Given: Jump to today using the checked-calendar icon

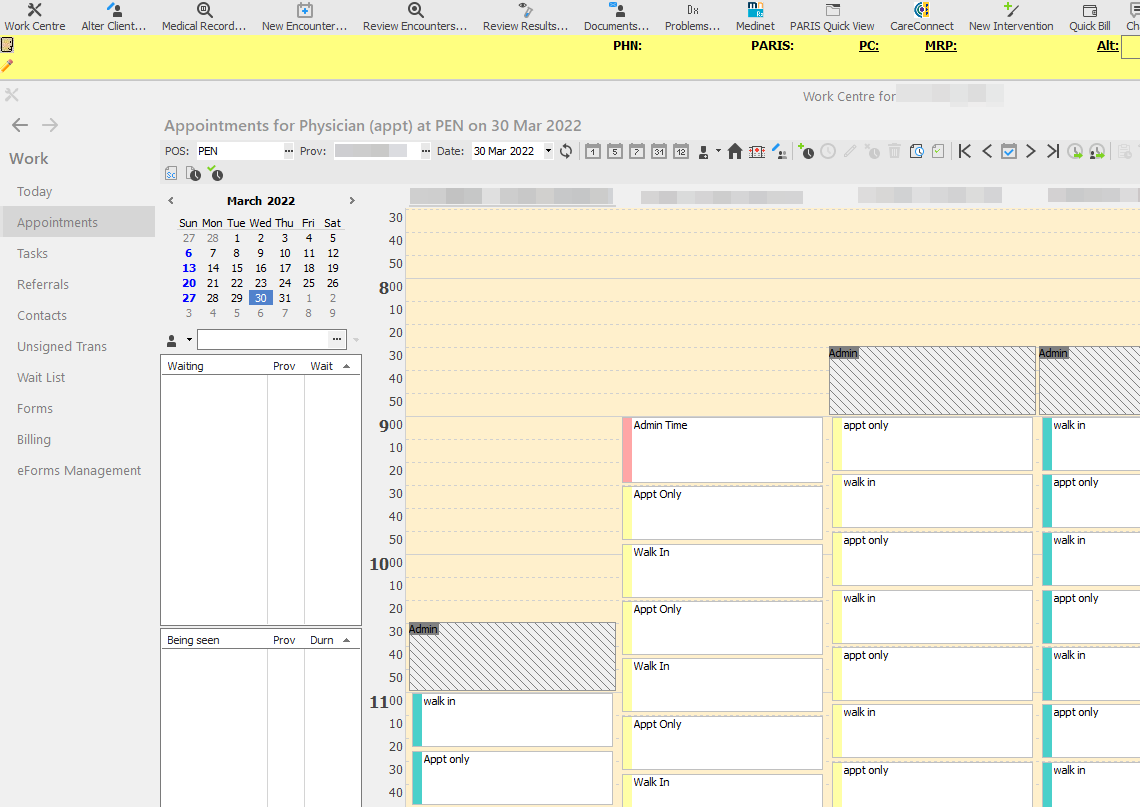Looking at the screenshot, I should pyautogui.click(x=1008, y=151).
